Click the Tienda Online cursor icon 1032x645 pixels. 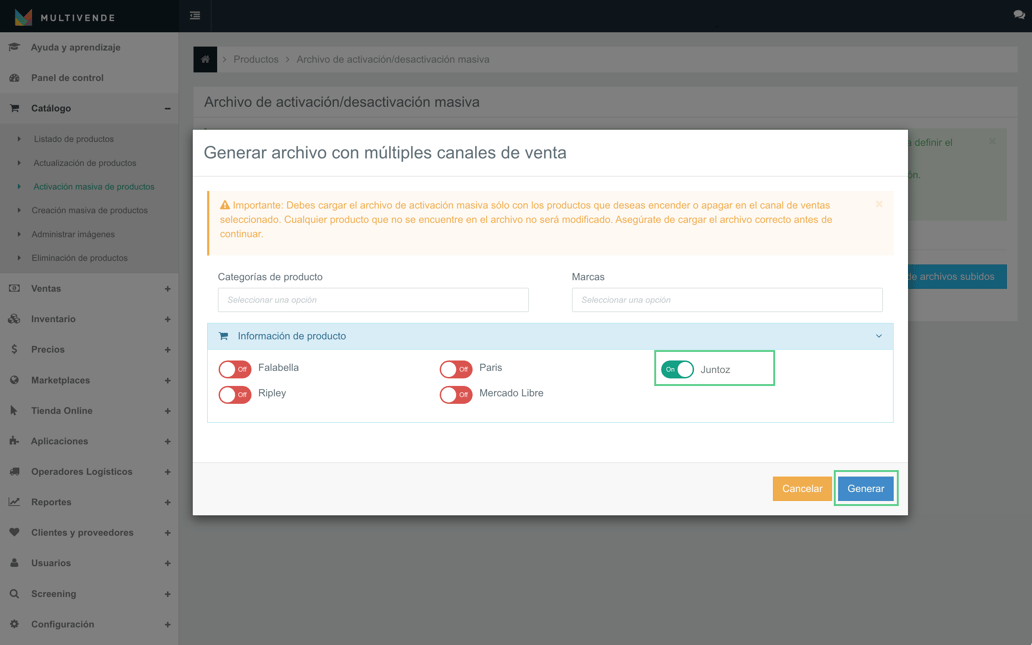[x=14, y=411]
